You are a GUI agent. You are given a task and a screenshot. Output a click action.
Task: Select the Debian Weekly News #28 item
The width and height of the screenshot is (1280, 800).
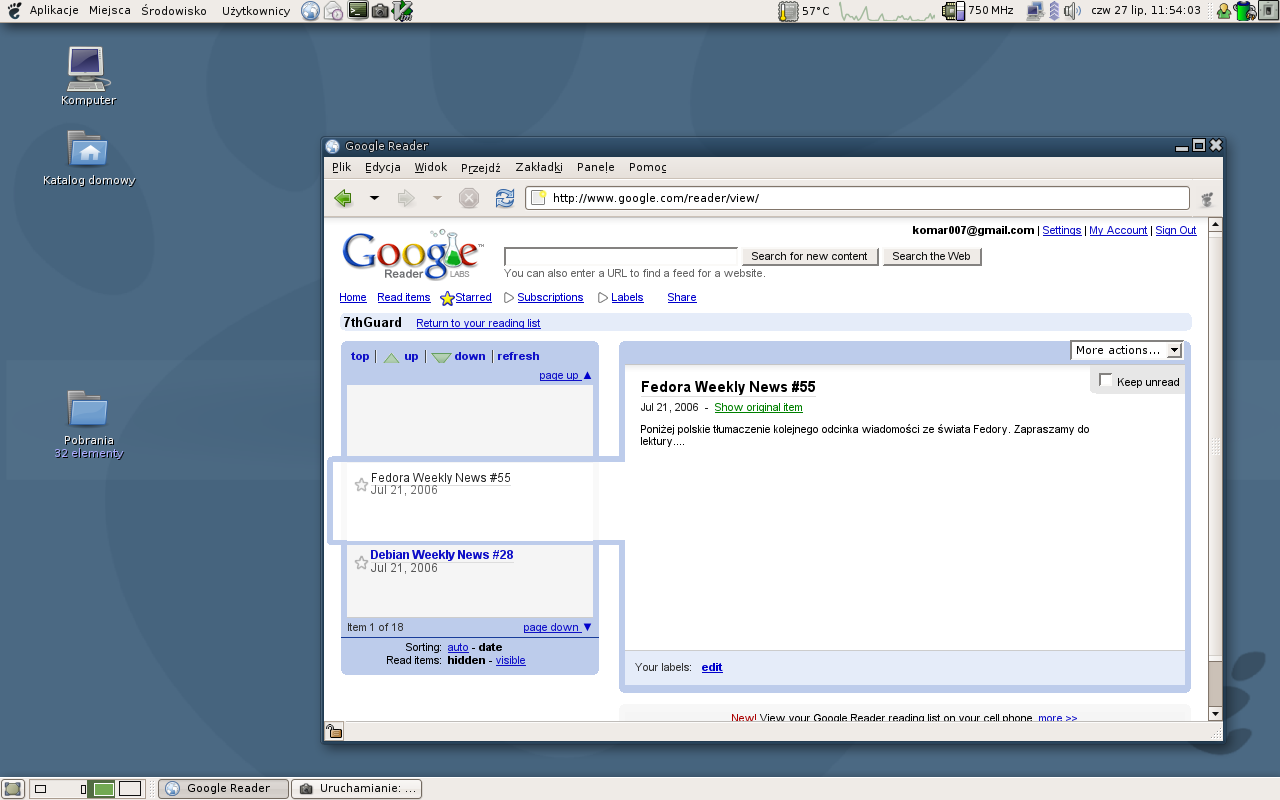pos(441,555)
